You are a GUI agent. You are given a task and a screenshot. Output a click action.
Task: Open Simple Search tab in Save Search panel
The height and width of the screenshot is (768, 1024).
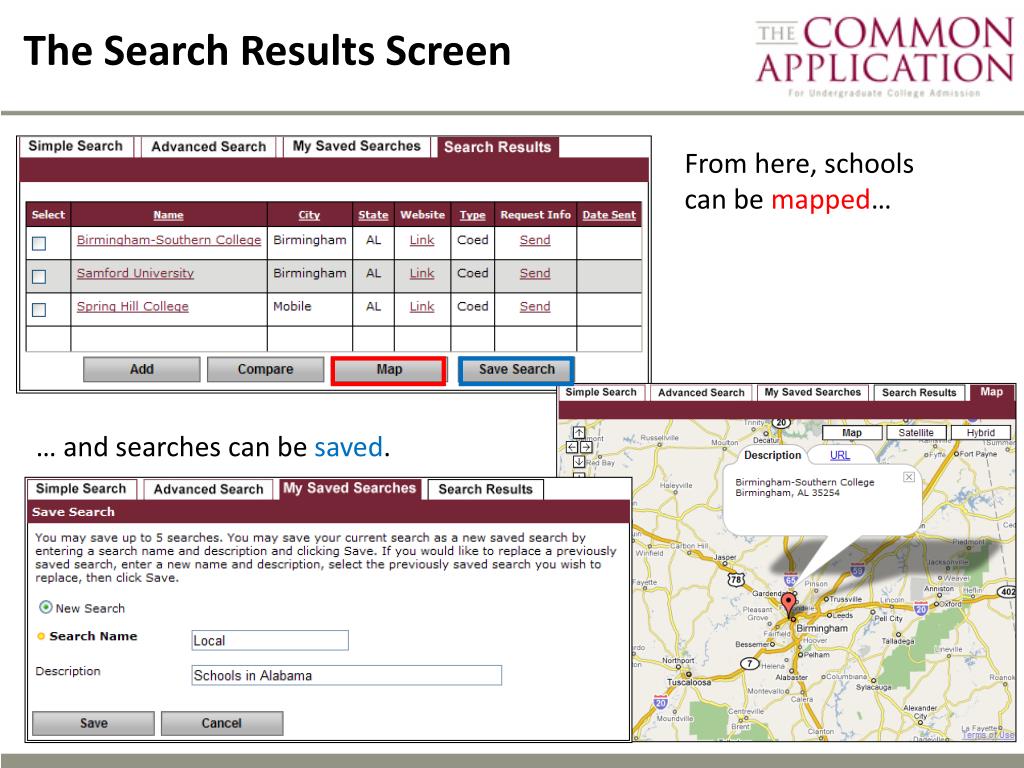click(81, 488)
